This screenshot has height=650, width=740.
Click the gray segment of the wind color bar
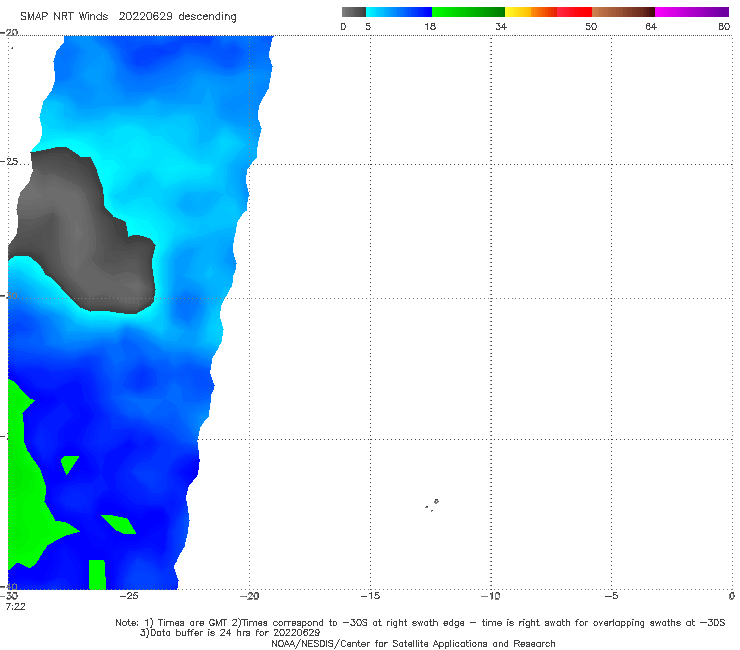pyautogui.click(x=353, y=12)
